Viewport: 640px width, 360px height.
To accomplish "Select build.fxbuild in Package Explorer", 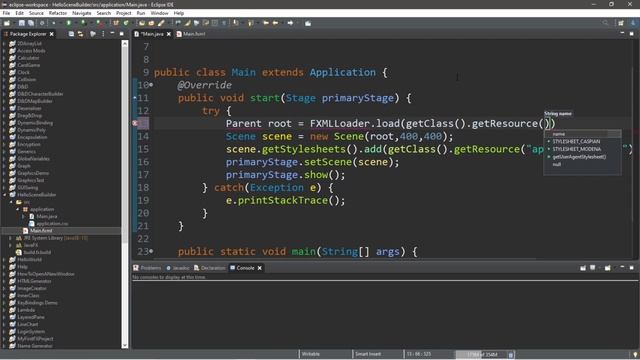I will pos(37,252).
